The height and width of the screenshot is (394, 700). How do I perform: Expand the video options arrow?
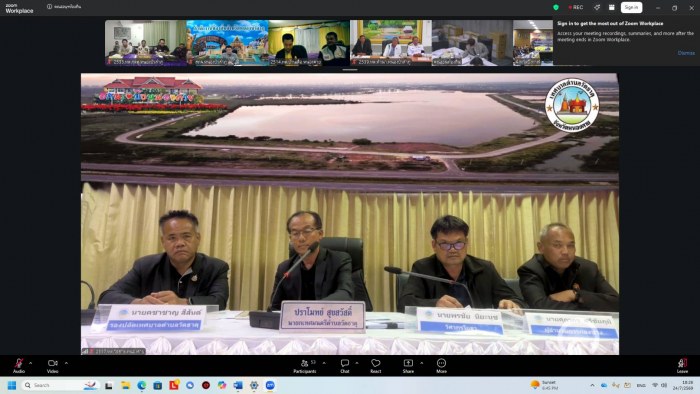pos(66,363)
